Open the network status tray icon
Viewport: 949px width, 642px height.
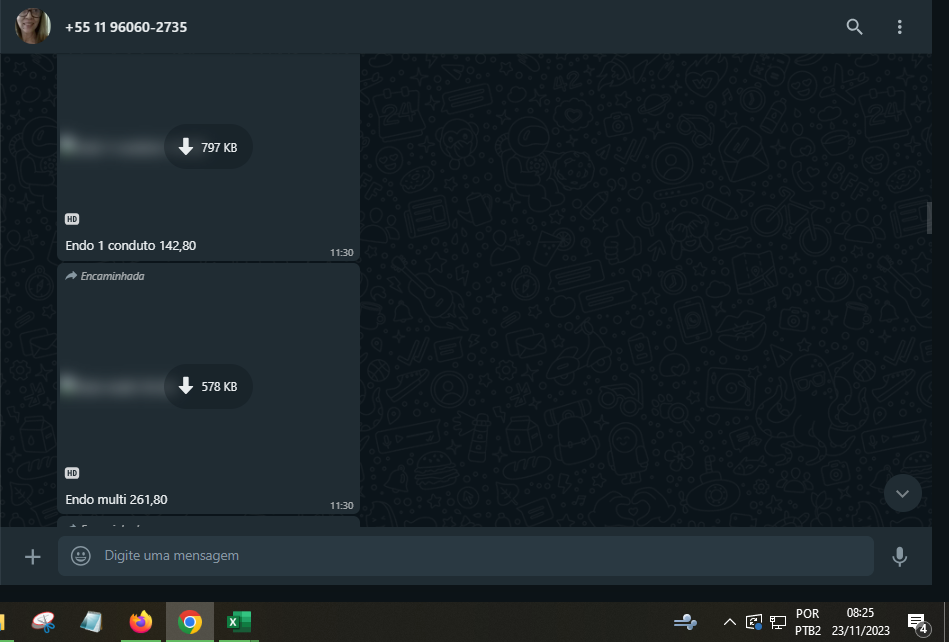click(778, 622)
